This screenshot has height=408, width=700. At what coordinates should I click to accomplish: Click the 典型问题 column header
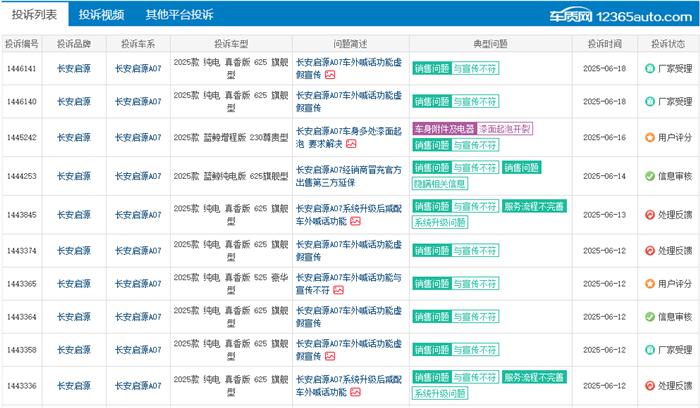(x=491, y=44)
